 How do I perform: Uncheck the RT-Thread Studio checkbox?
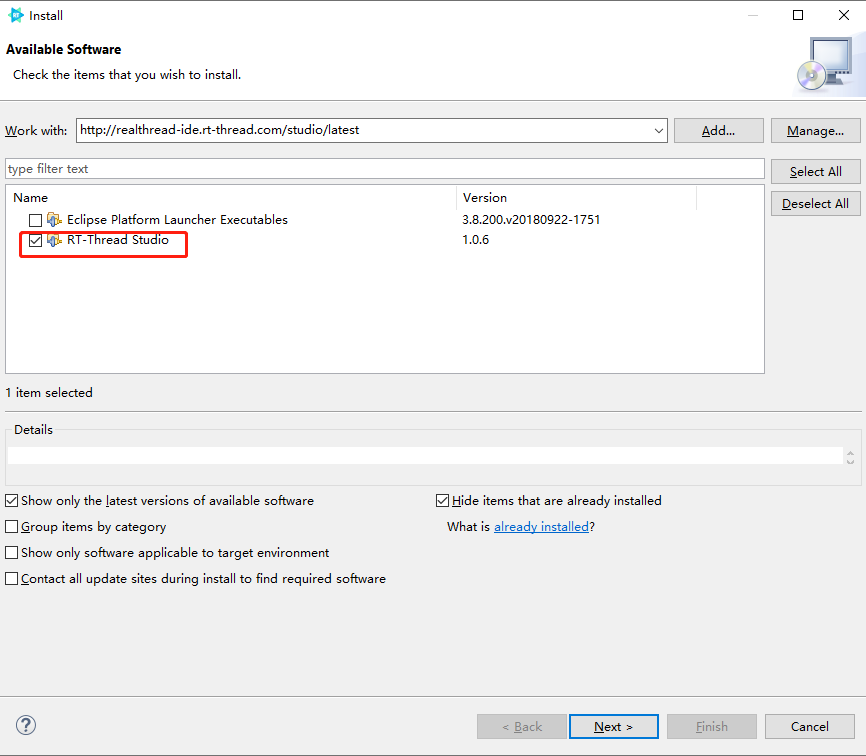point(35,240)
